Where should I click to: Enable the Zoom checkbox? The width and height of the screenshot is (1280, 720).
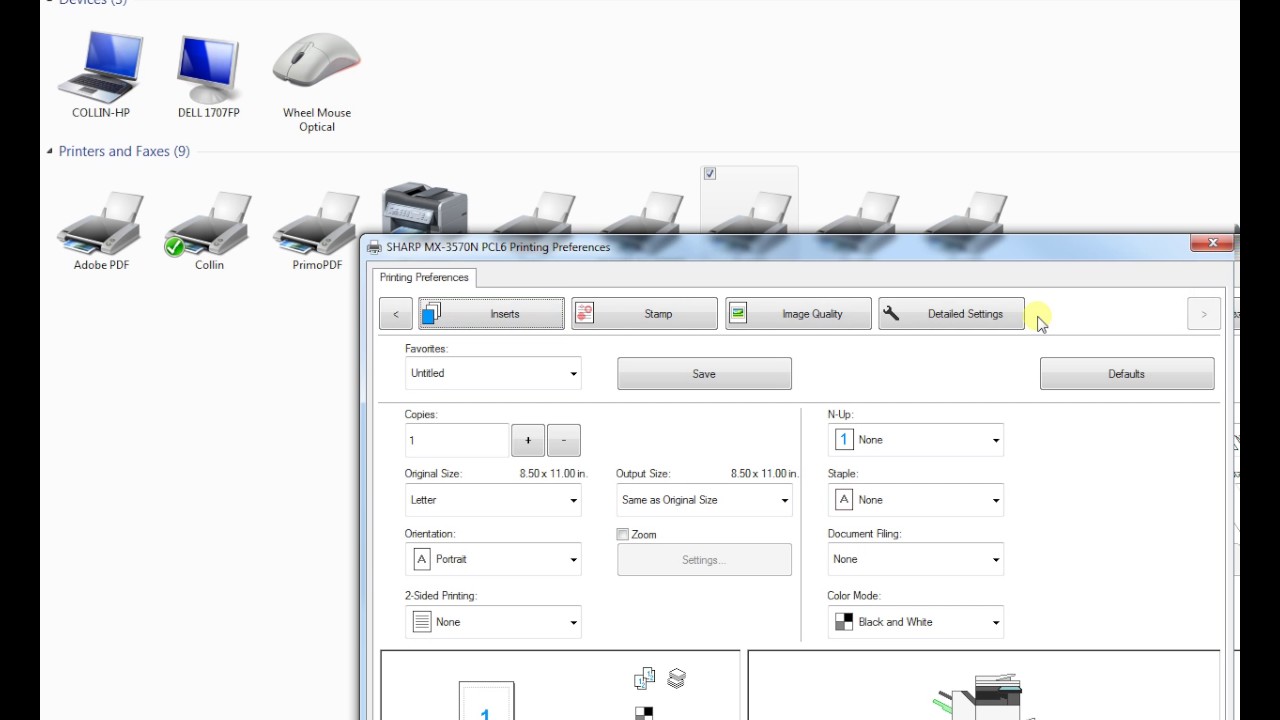[623, 535]
